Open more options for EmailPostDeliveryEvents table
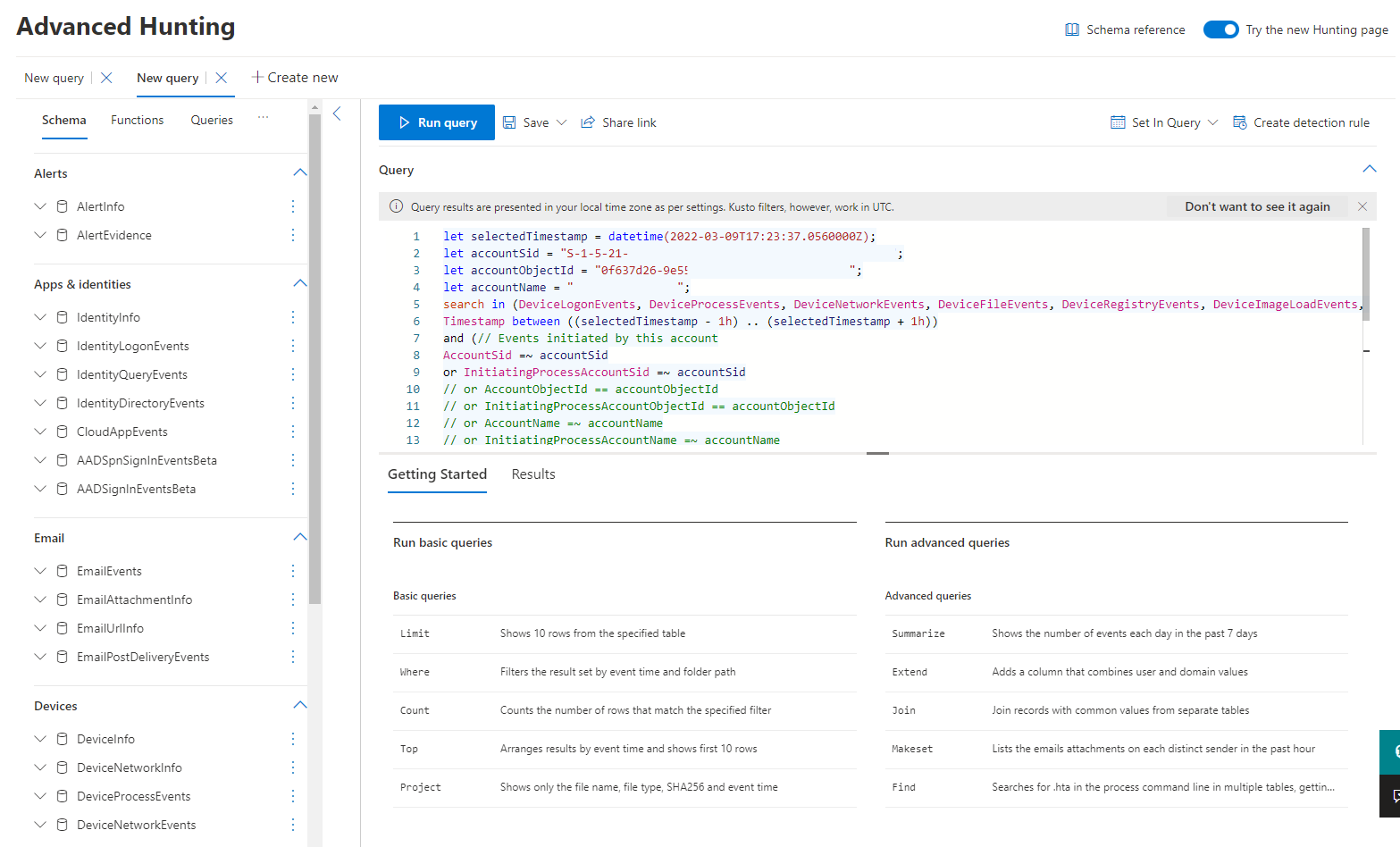The image size is (1400, 847). pyautogui.click(x=293, y=657)
